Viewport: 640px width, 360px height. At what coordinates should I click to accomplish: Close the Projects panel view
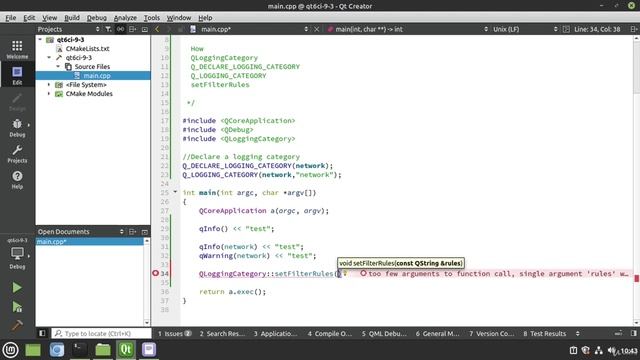pos(144,29)
